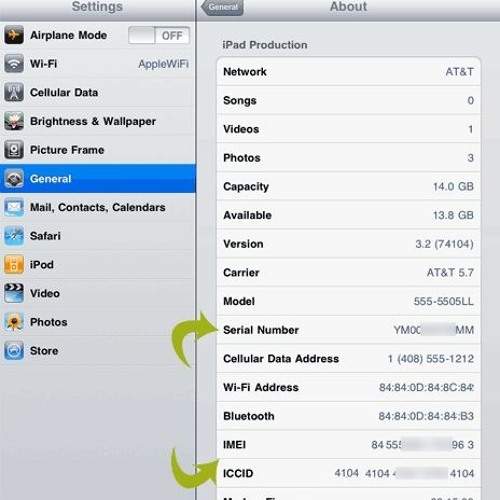Viewport: 500px width, 500px height.
Task: Open Brightness & Wallpaper settings
Action: coord(98,121)
